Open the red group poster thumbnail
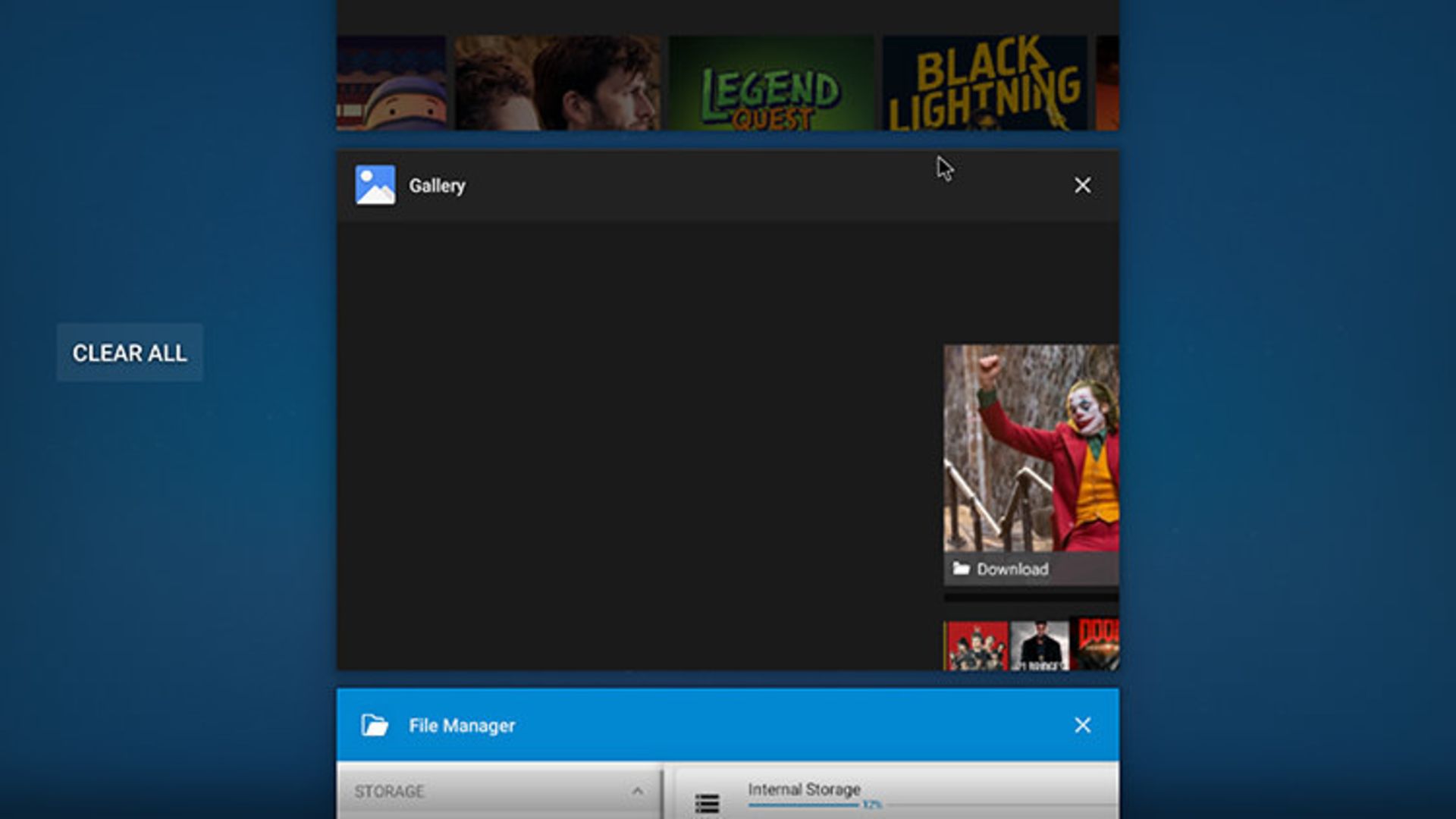 (977, 646)
